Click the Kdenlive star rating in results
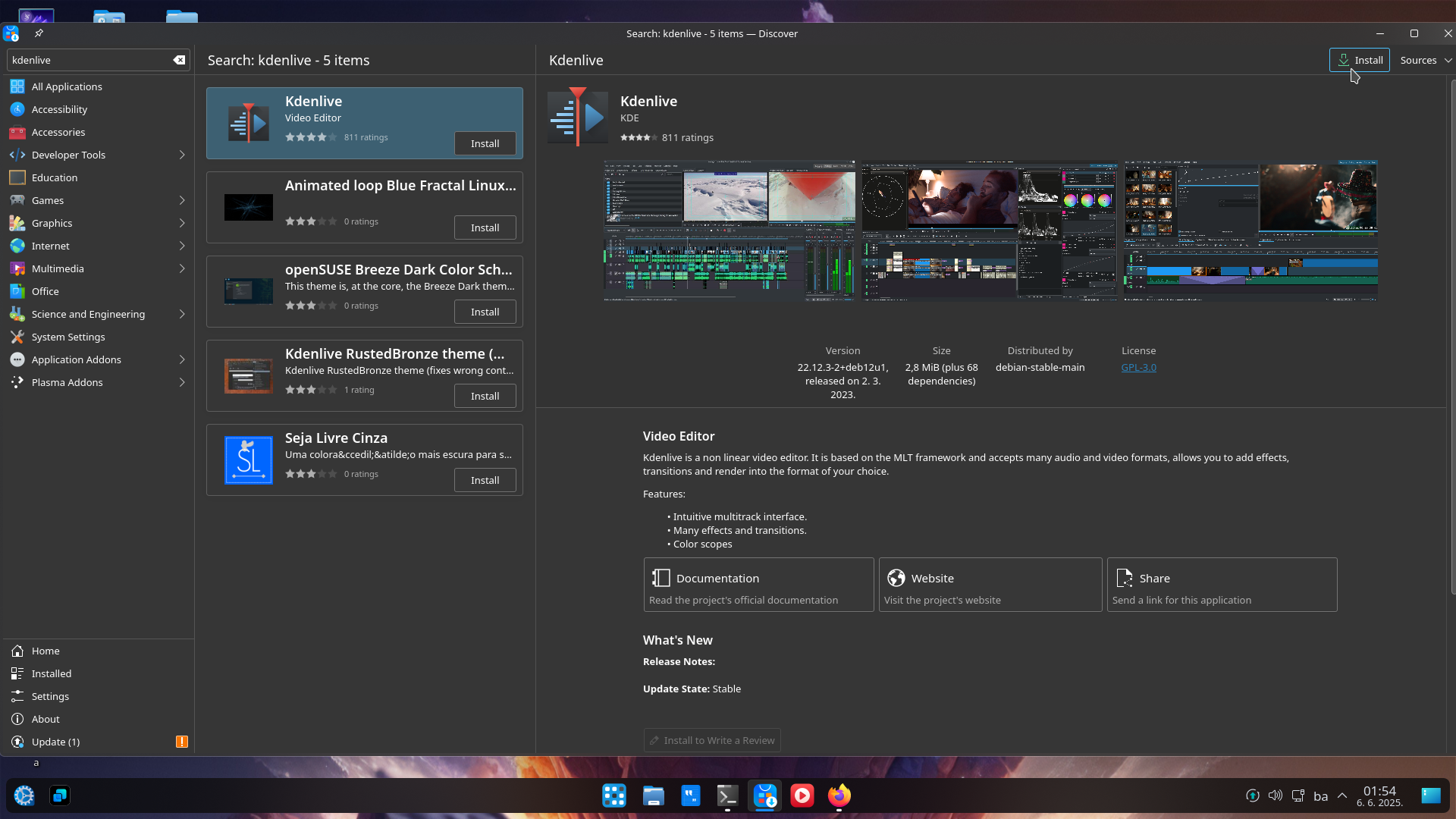Viewport: 1456px width, 819px height. click(x=311, y=137)
